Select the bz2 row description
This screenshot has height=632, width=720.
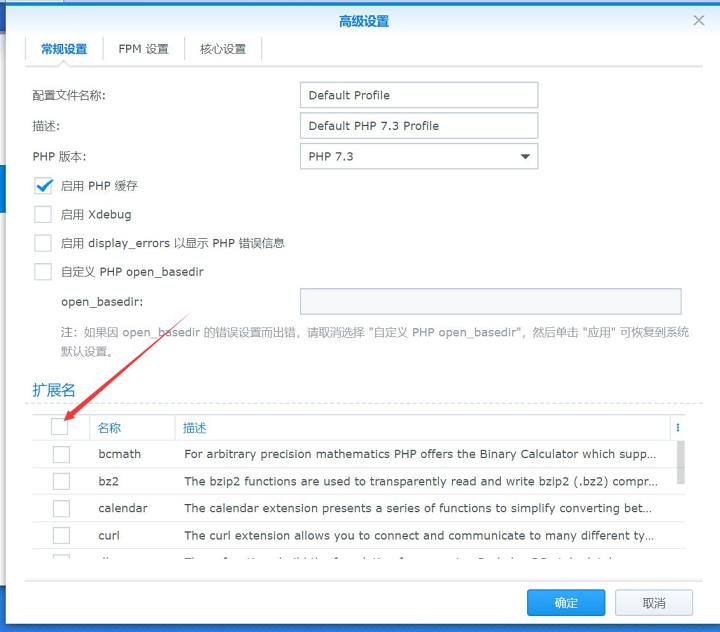421,481
